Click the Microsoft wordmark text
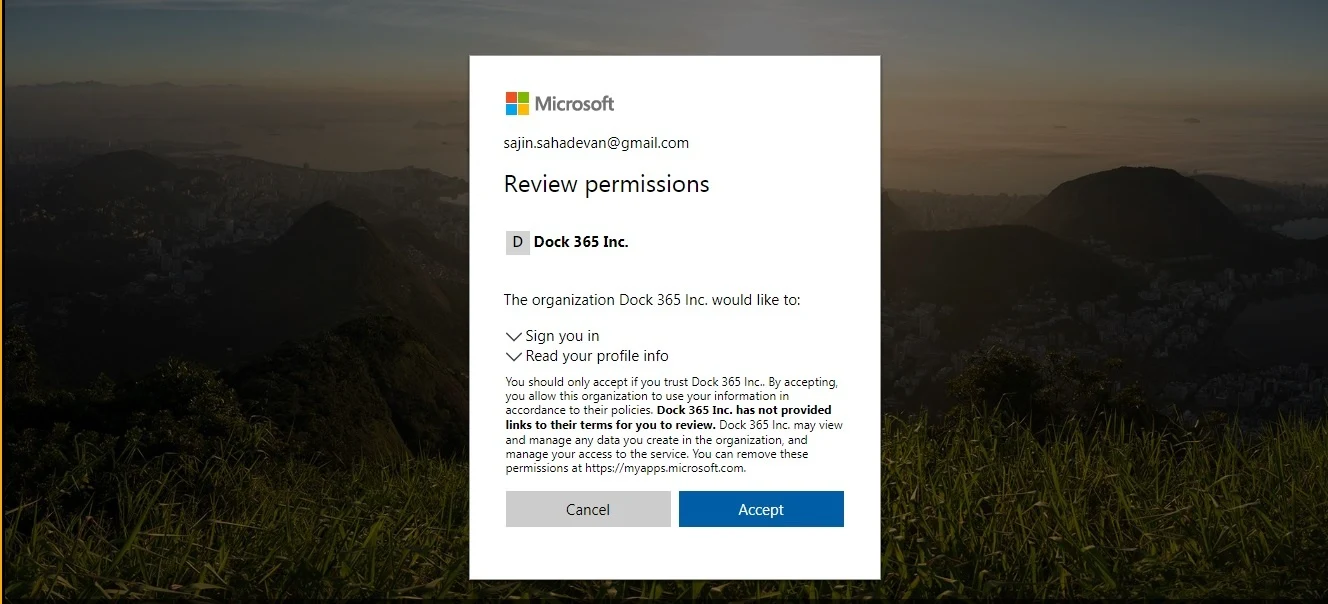Screen dimensions: 1328x604 [x=574, y=104]
